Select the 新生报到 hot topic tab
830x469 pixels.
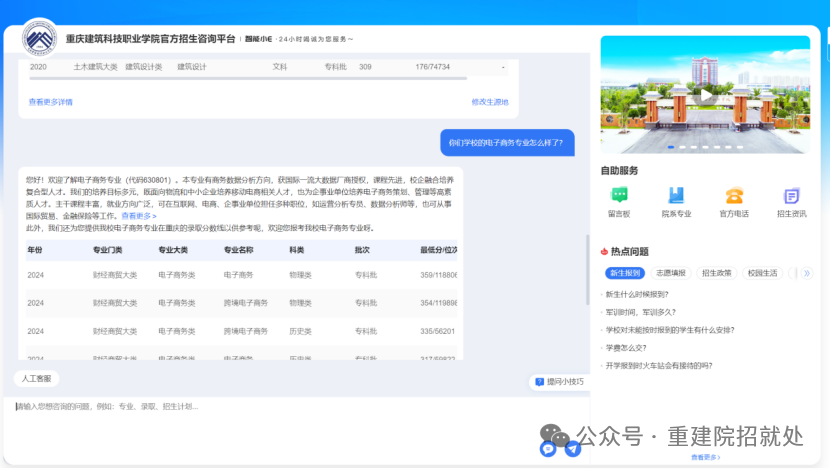[x=624, y=272]
